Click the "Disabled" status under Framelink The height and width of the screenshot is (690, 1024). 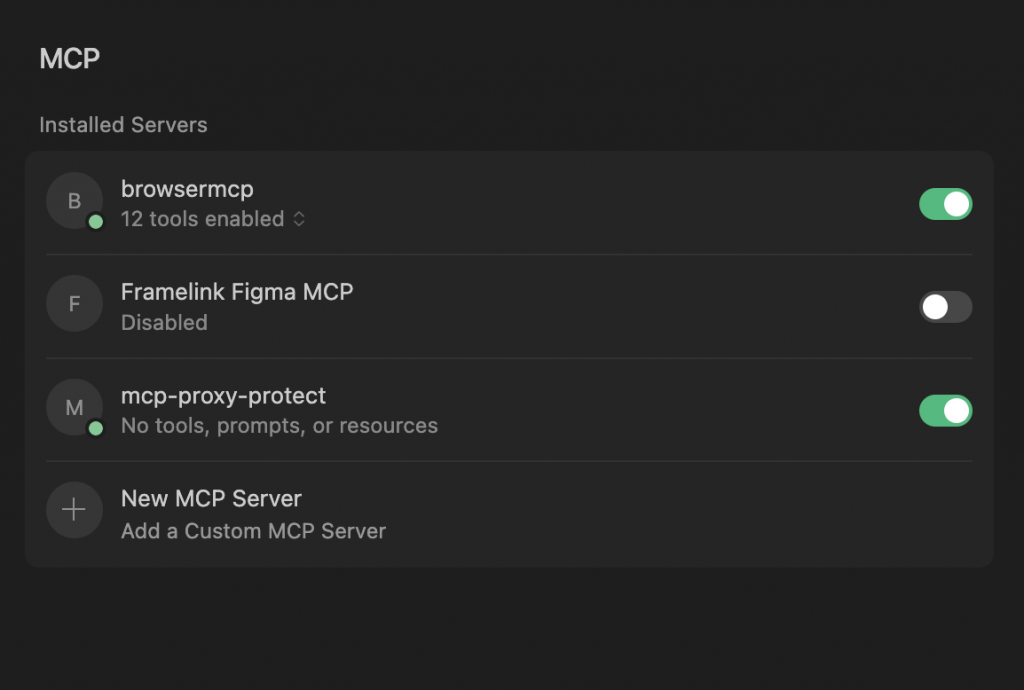[164, 323]
